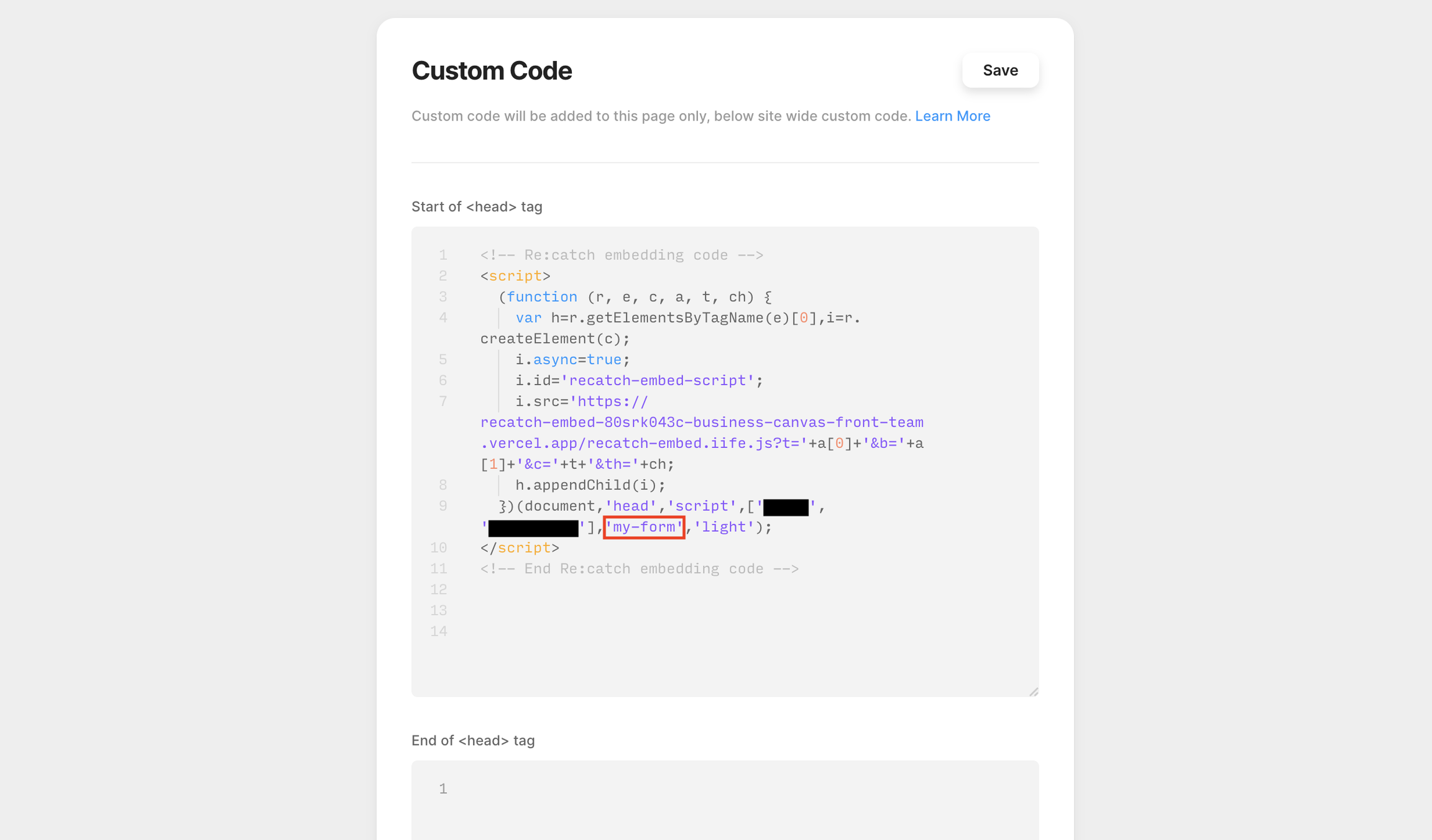Click the Save button
Image resolution: width=1432 pixels, height=840 pixels.
999,70
